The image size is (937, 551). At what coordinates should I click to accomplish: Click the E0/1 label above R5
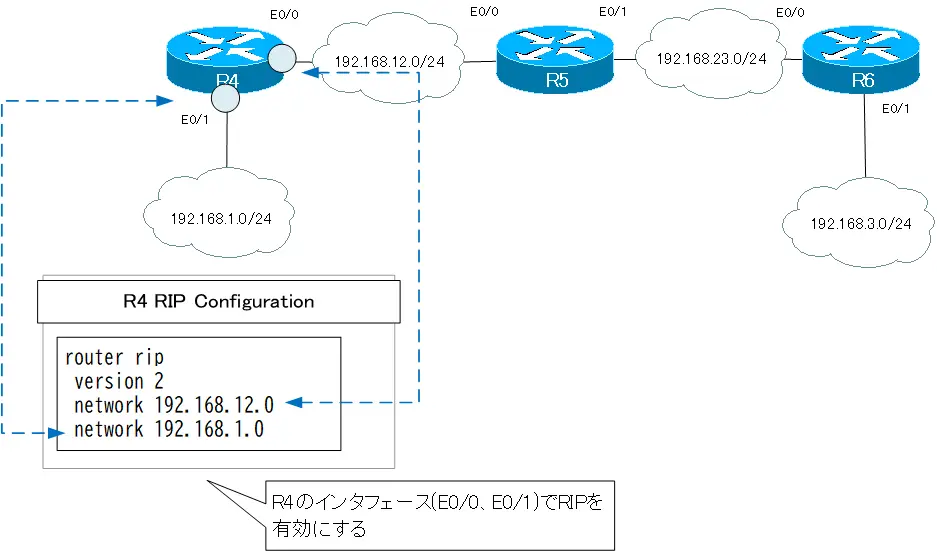[x=613, y=11]
